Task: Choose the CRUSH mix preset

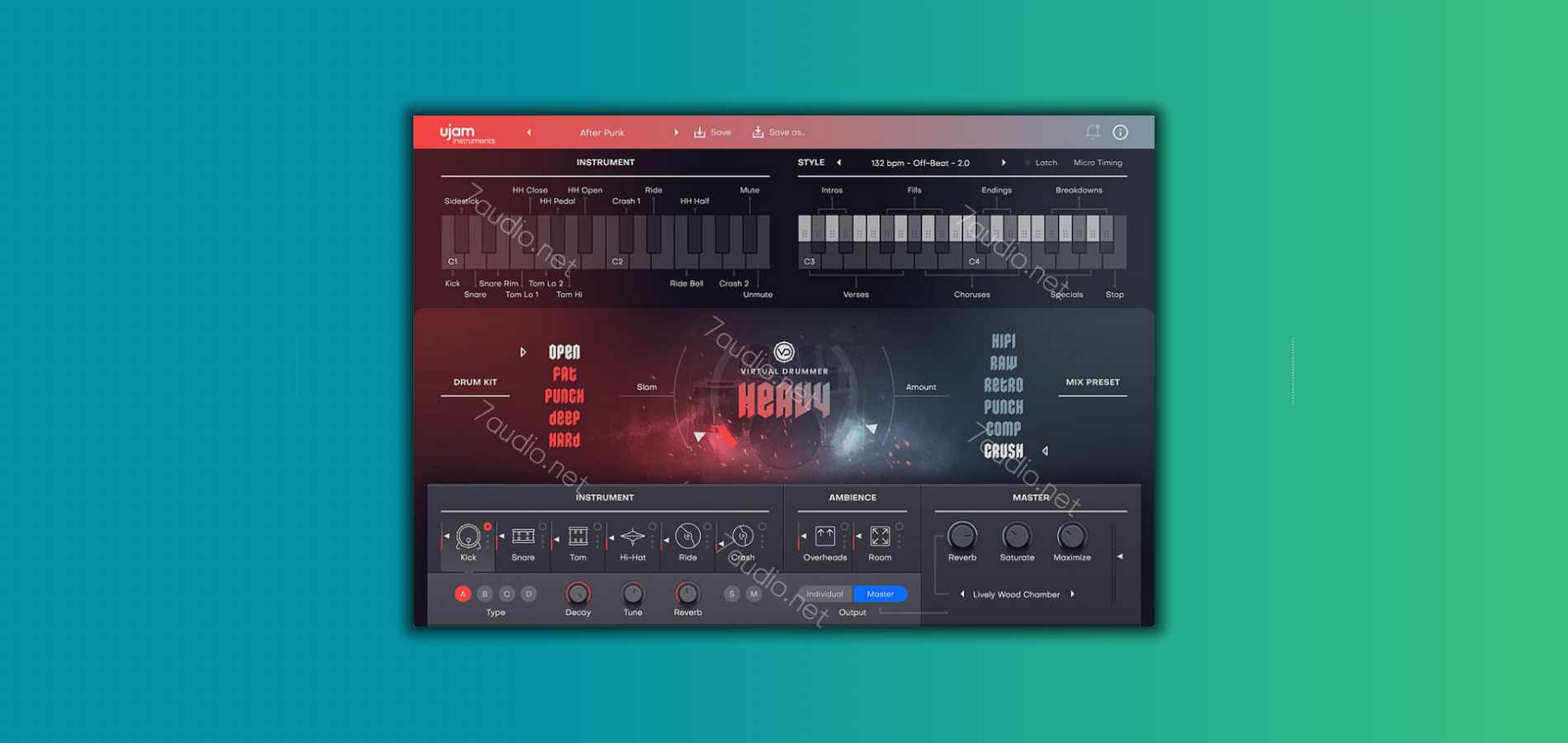Action: (1004, 452)
